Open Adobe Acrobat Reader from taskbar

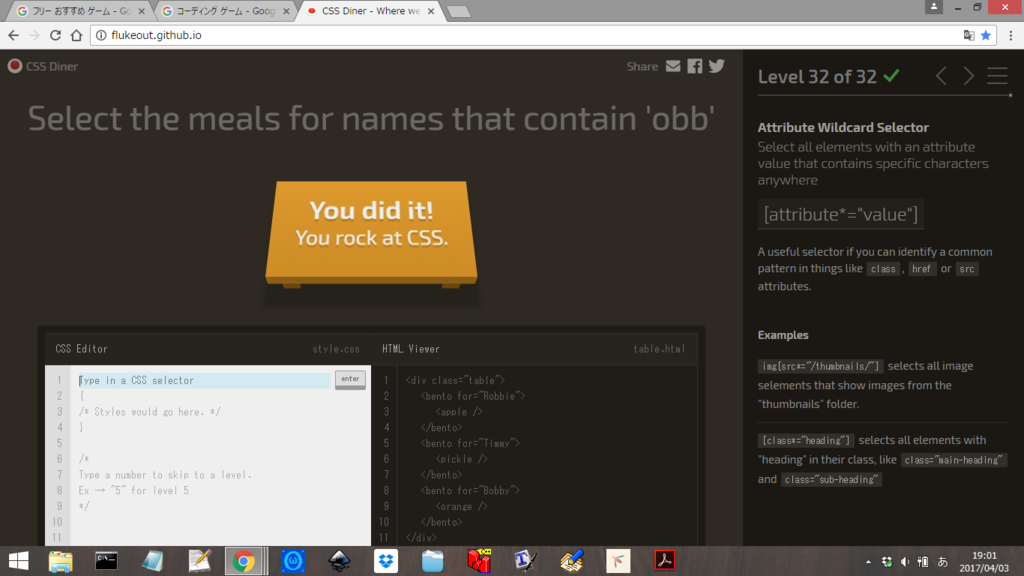coord(665,561)
